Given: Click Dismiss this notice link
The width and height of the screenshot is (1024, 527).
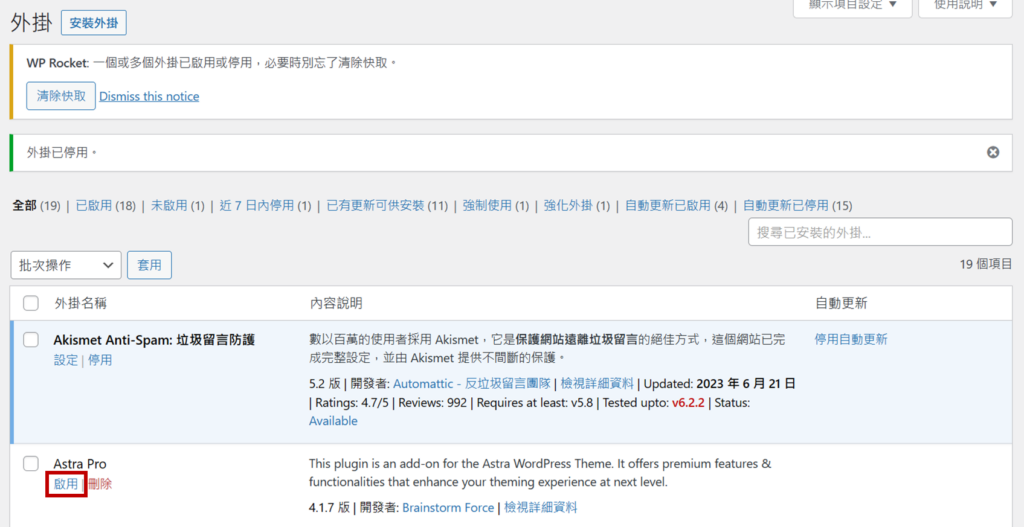Looking at the screenshot, I should [x=149, y=96].
